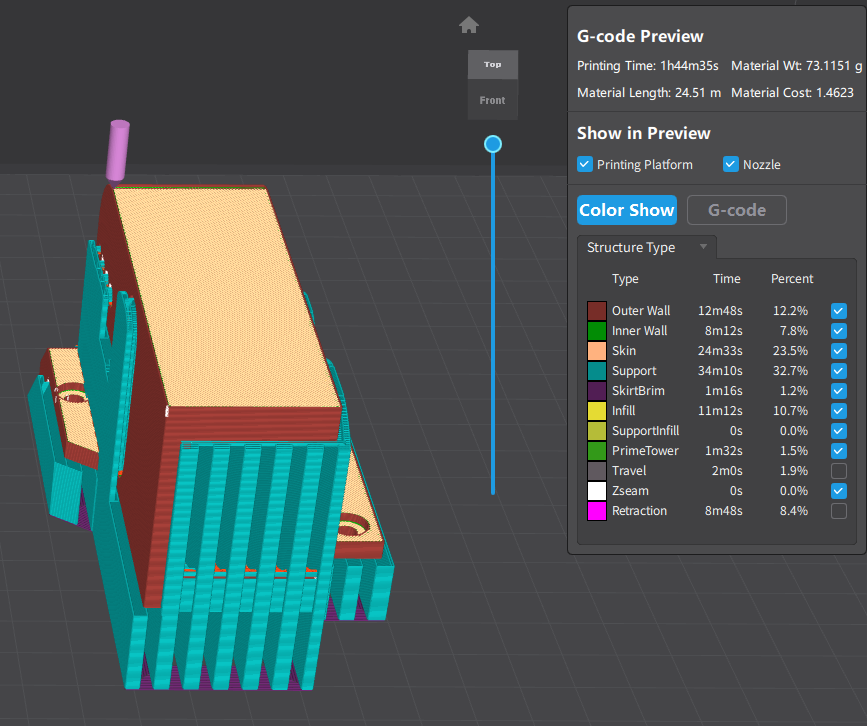Click the home view reset icon
Viewport: 867px width, 726px height.
469,25
